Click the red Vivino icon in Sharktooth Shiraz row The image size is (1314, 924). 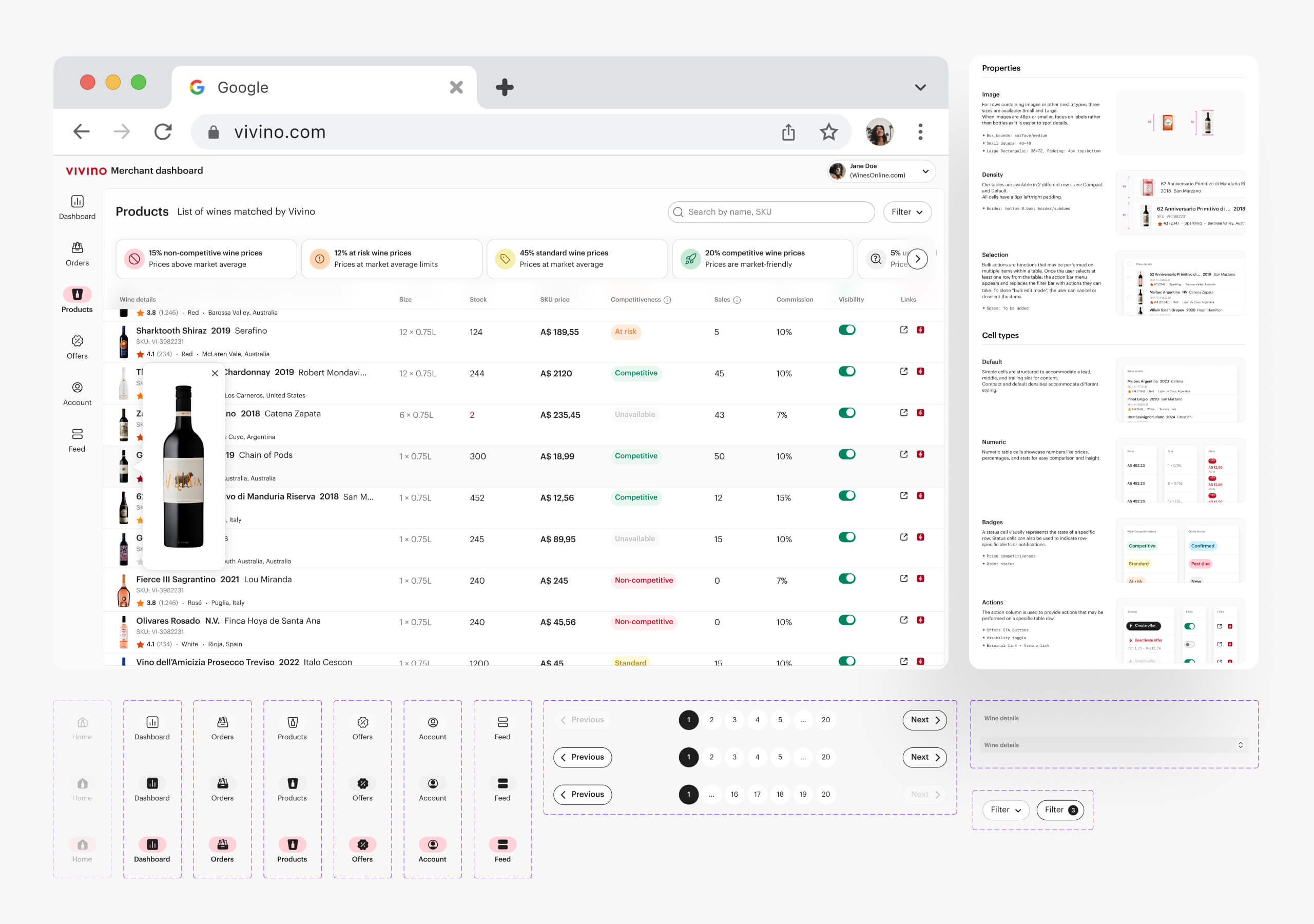tap(920, 330)
